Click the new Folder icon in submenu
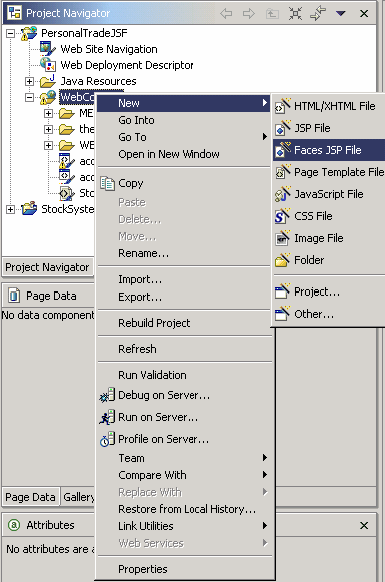 [x=283, y=260]
